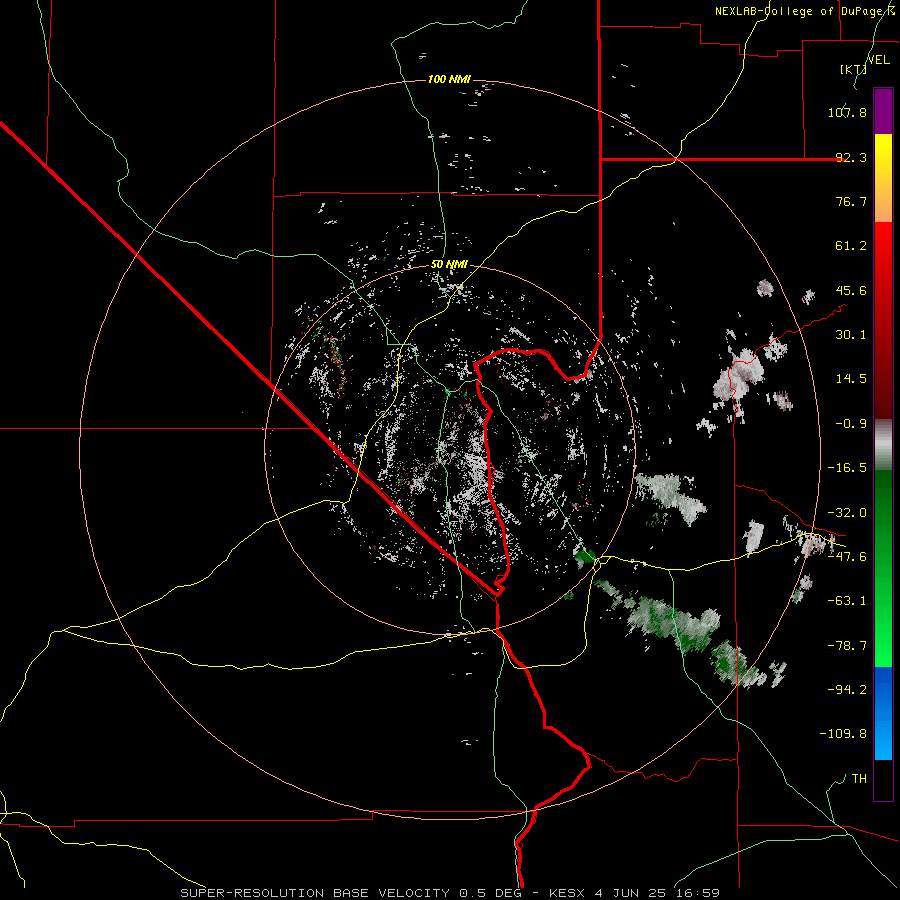
Task: Click the -0.9 scale value
Action: coord(851,424)
